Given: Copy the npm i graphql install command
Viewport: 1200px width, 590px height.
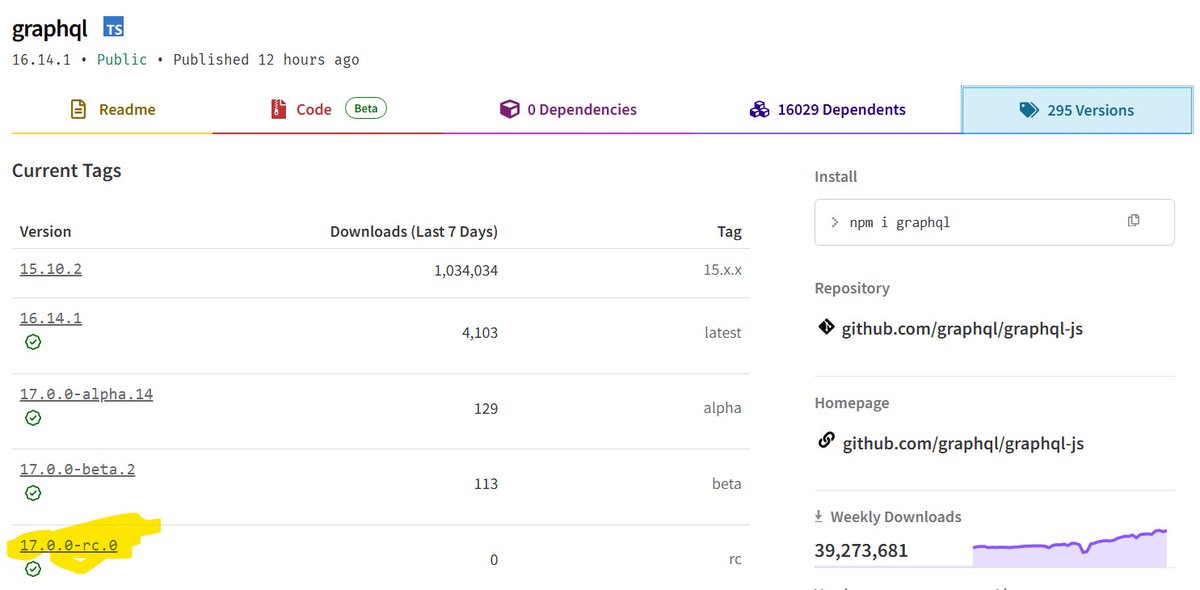Looking at the screenshot, I should pos(1133,220).
